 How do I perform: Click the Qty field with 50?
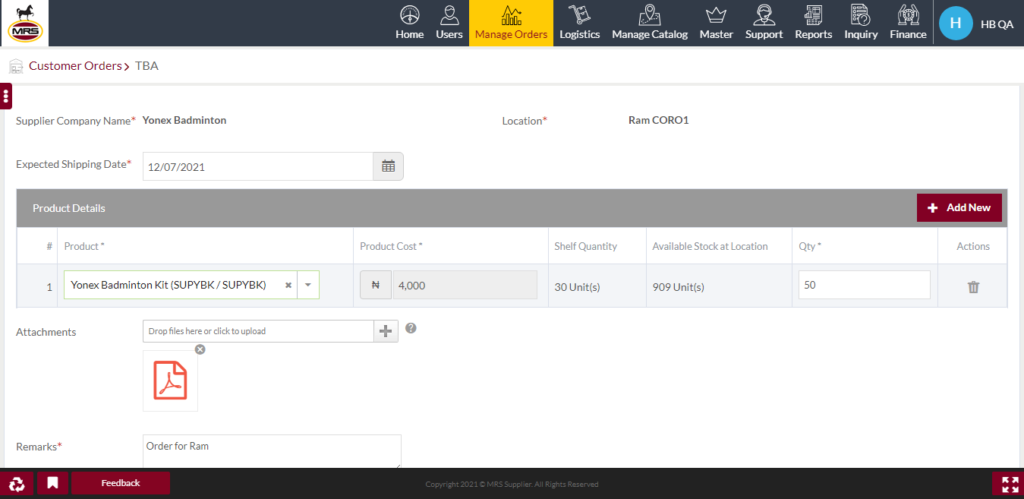pos(864,285)
